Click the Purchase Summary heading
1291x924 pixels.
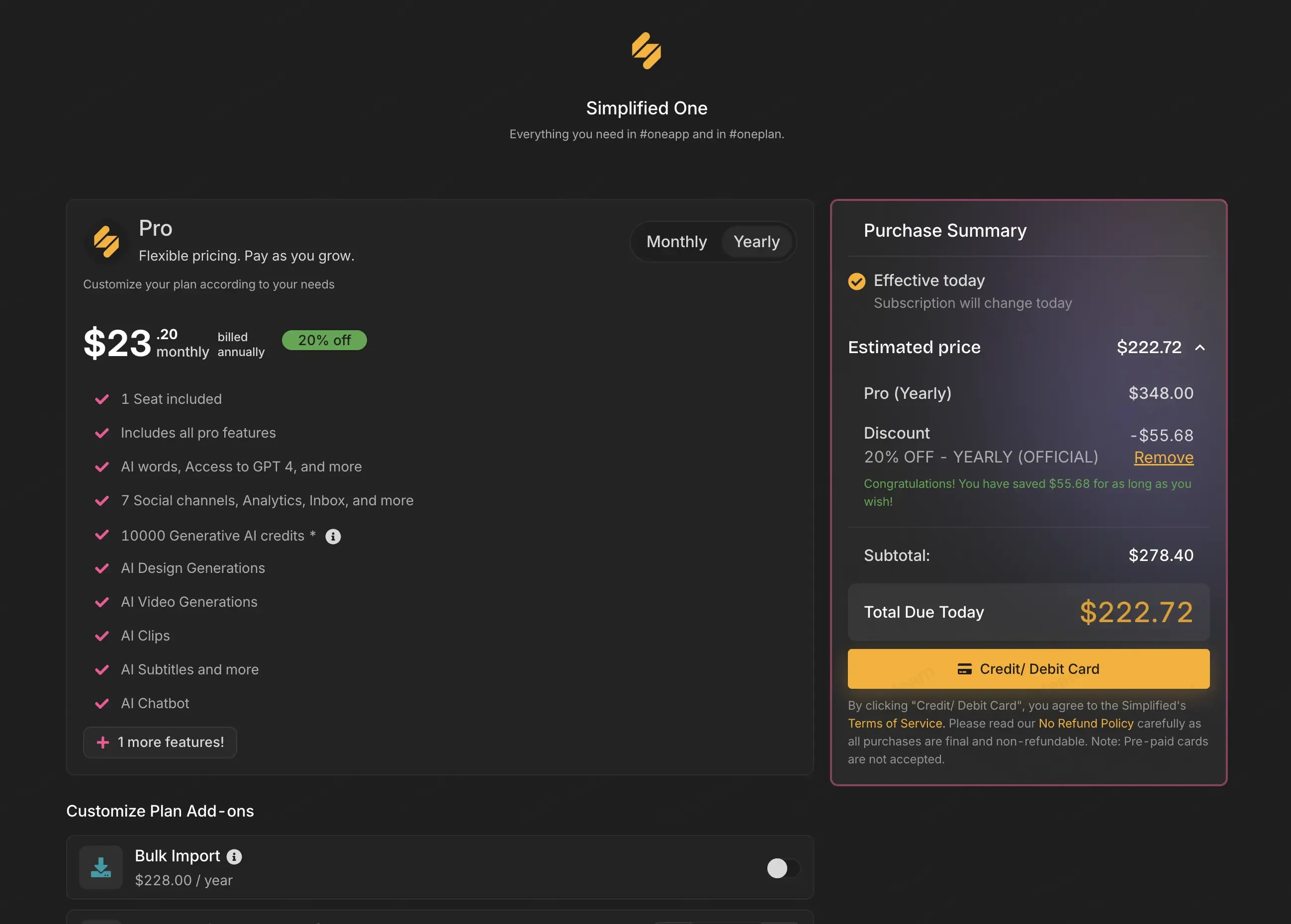(x=945, y=230)
